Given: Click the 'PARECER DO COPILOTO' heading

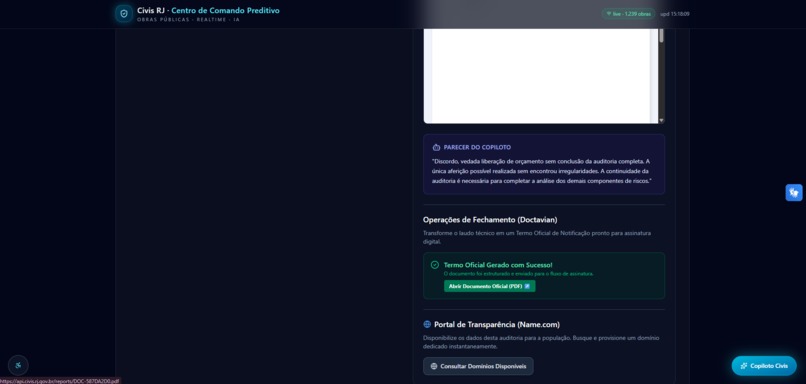Looking at the screenshot, I should [477, 148].
